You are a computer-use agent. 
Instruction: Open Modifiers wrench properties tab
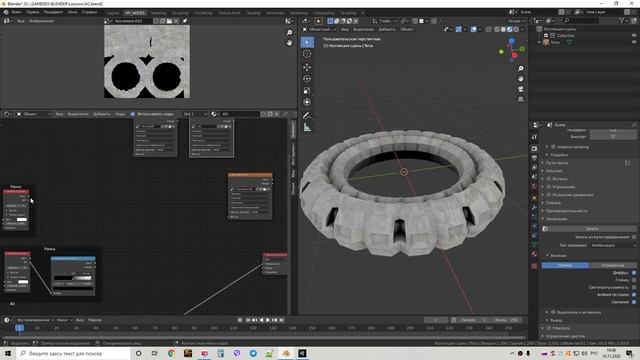[x=534, y=207]
